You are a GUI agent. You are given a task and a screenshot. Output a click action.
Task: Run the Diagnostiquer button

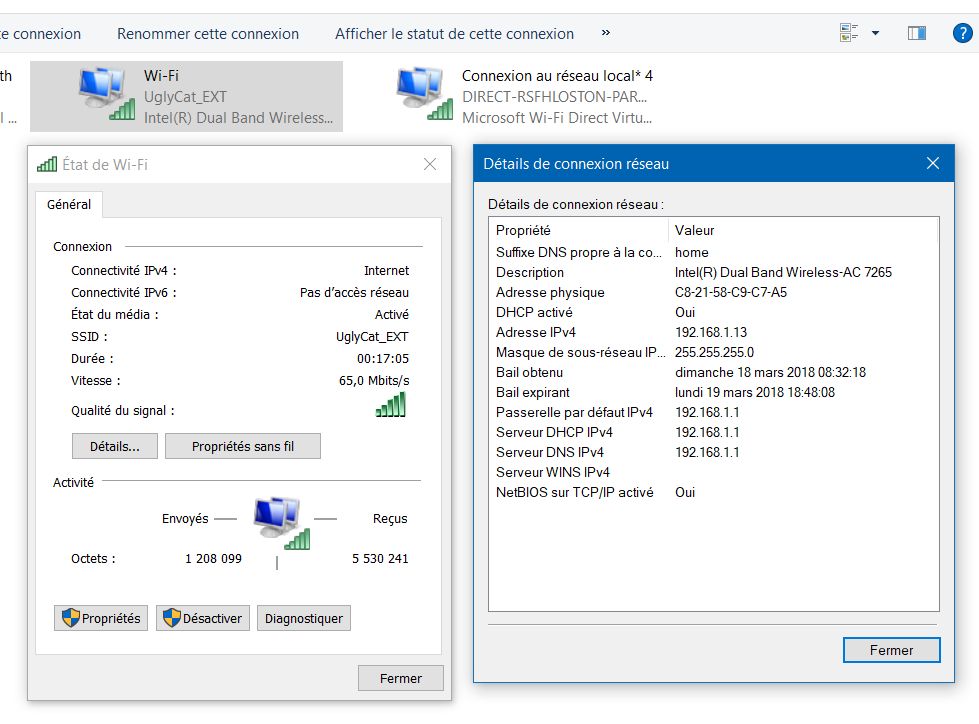(304, 618)
